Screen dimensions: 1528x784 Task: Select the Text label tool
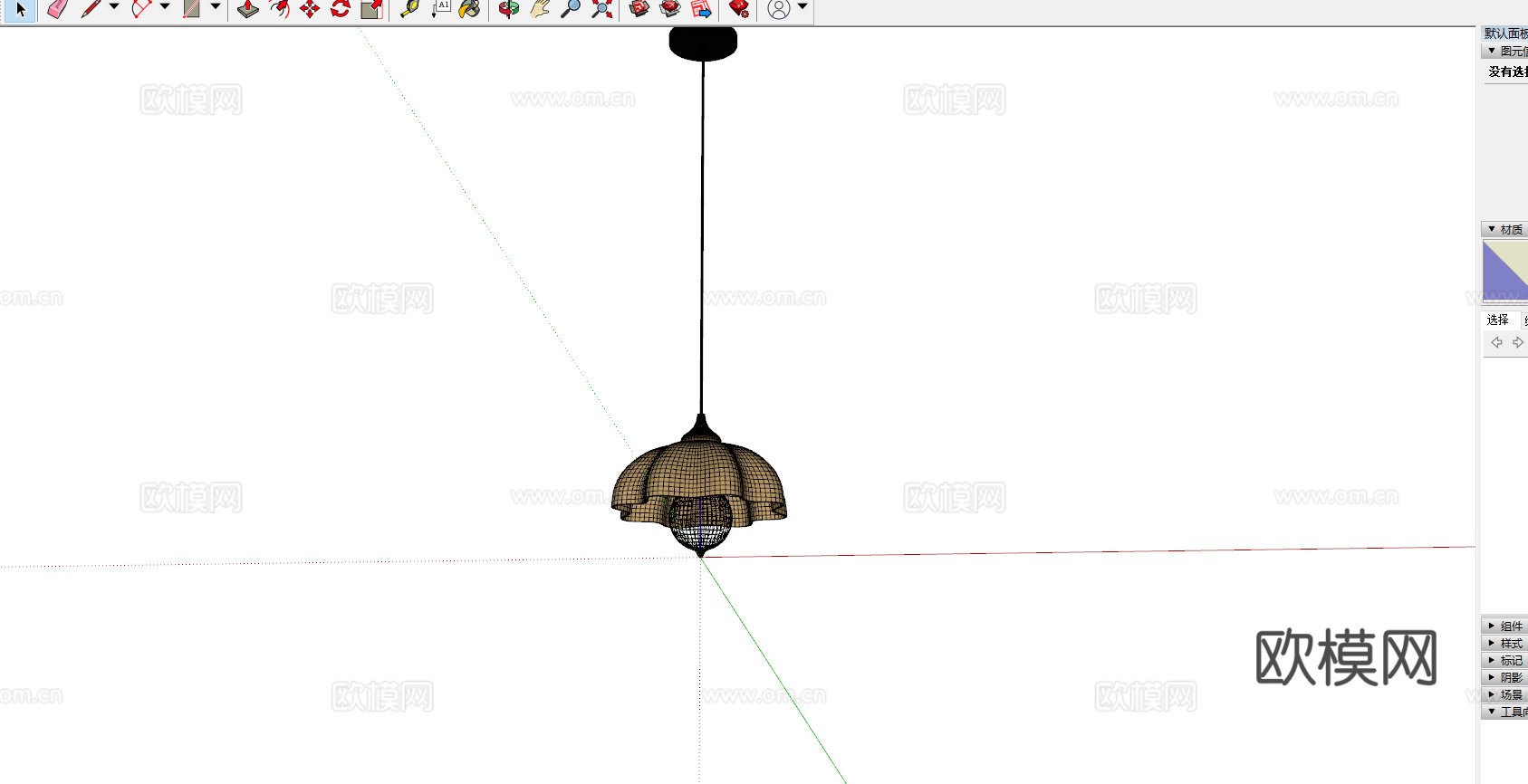click(x=440, y=9)
